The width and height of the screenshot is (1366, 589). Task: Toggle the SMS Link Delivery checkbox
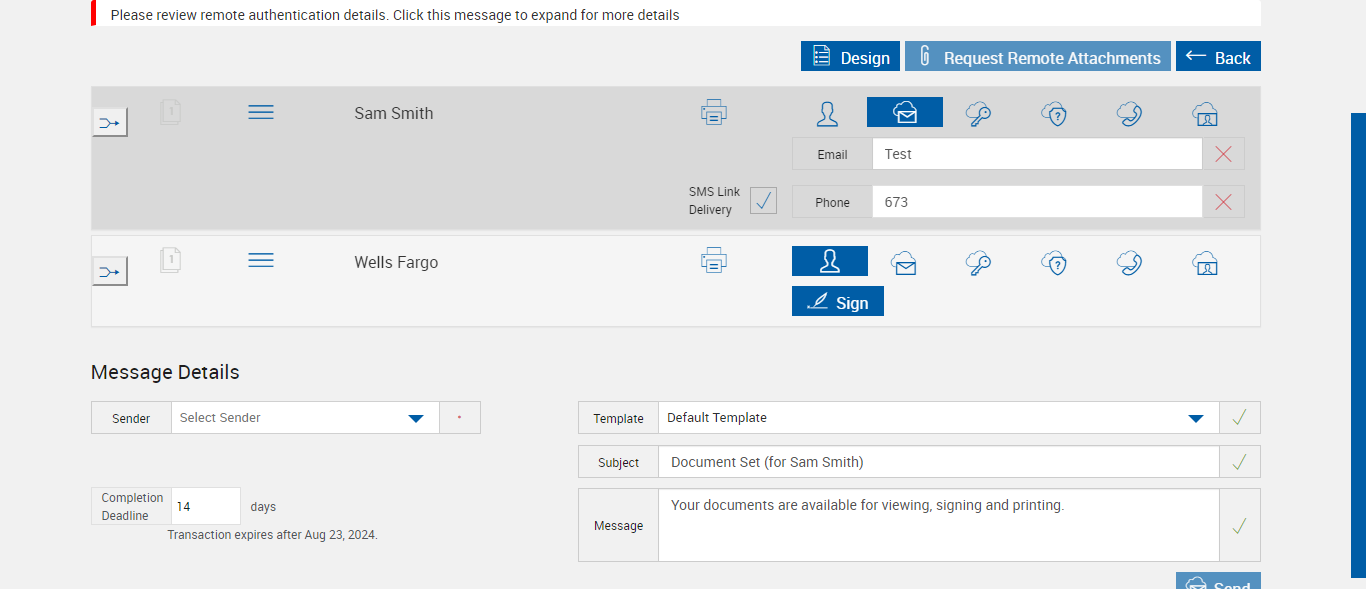pyautogui.click(x=763, y=200)
